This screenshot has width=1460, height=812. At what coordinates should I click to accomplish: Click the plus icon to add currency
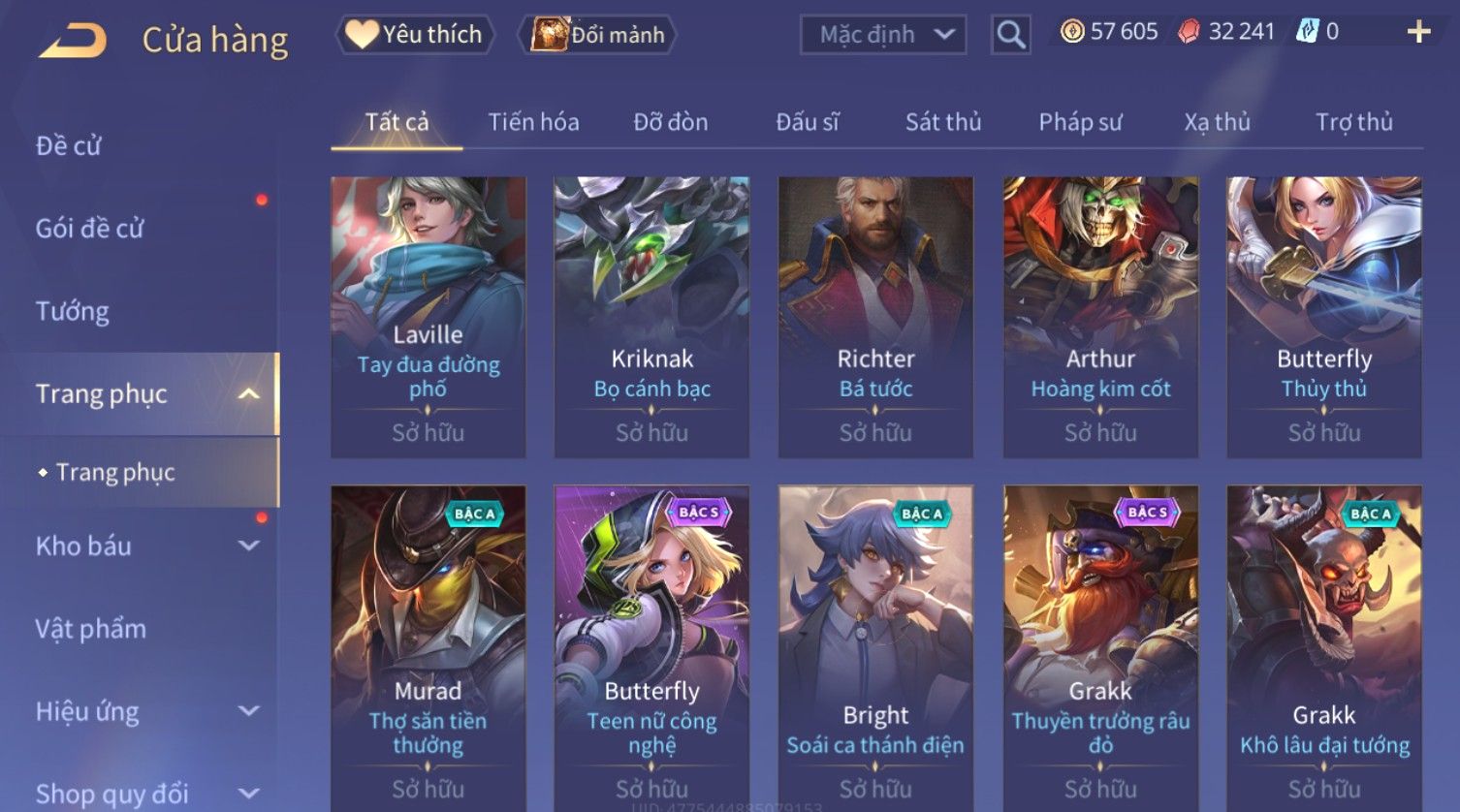pos(1418,32)
